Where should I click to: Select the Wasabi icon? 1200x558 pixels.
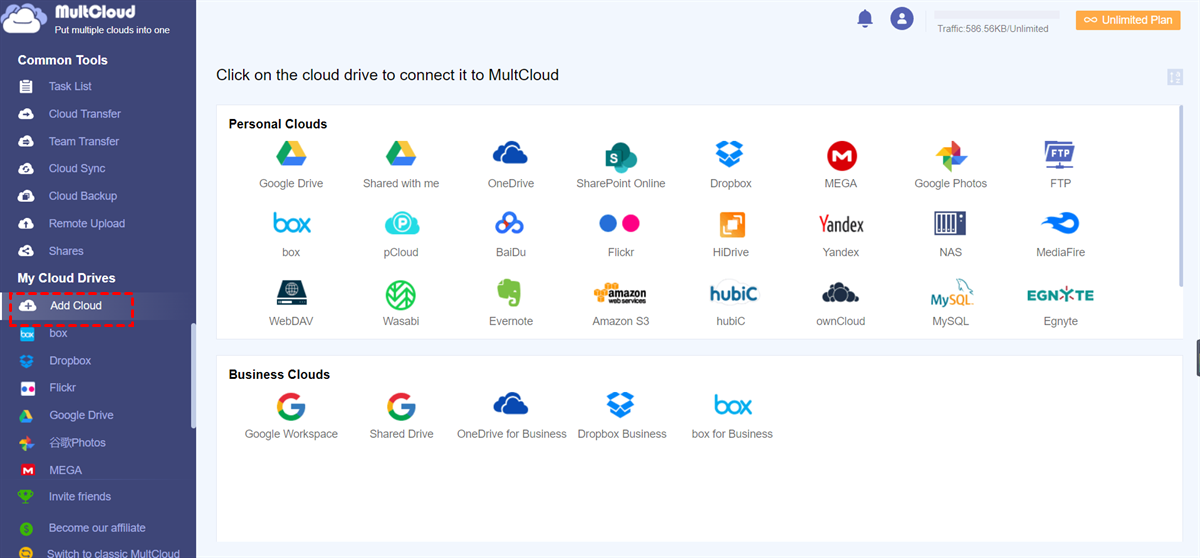[401, 294]
